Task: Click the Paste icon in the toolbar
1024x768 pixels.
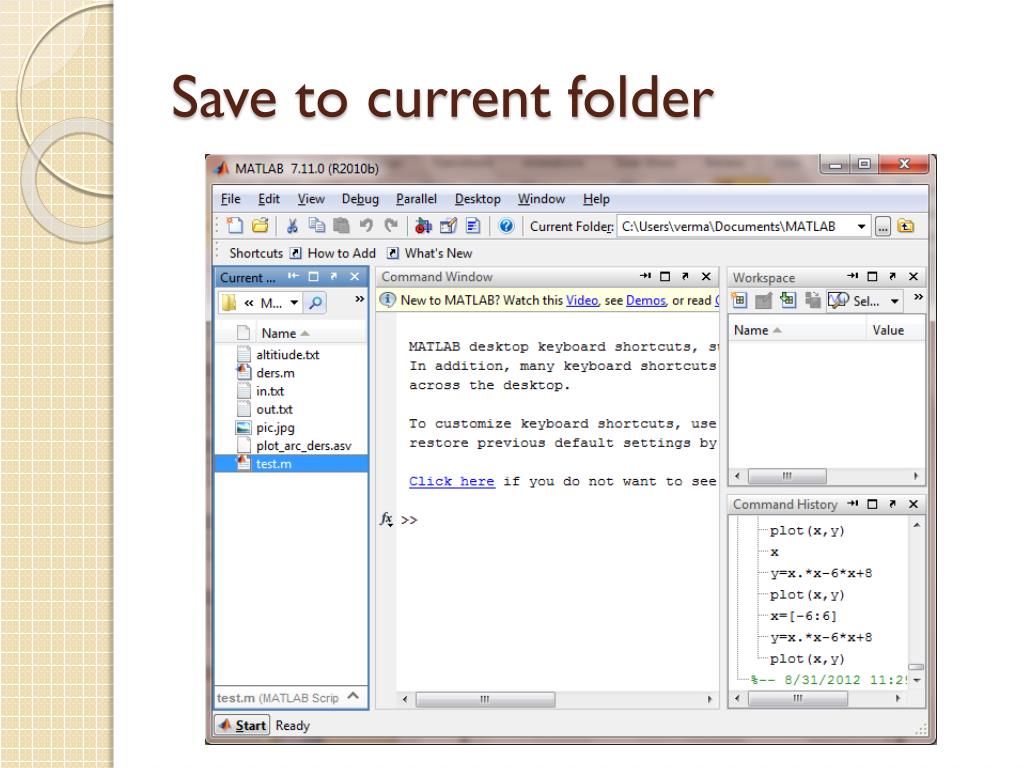Action: (341, 226)
